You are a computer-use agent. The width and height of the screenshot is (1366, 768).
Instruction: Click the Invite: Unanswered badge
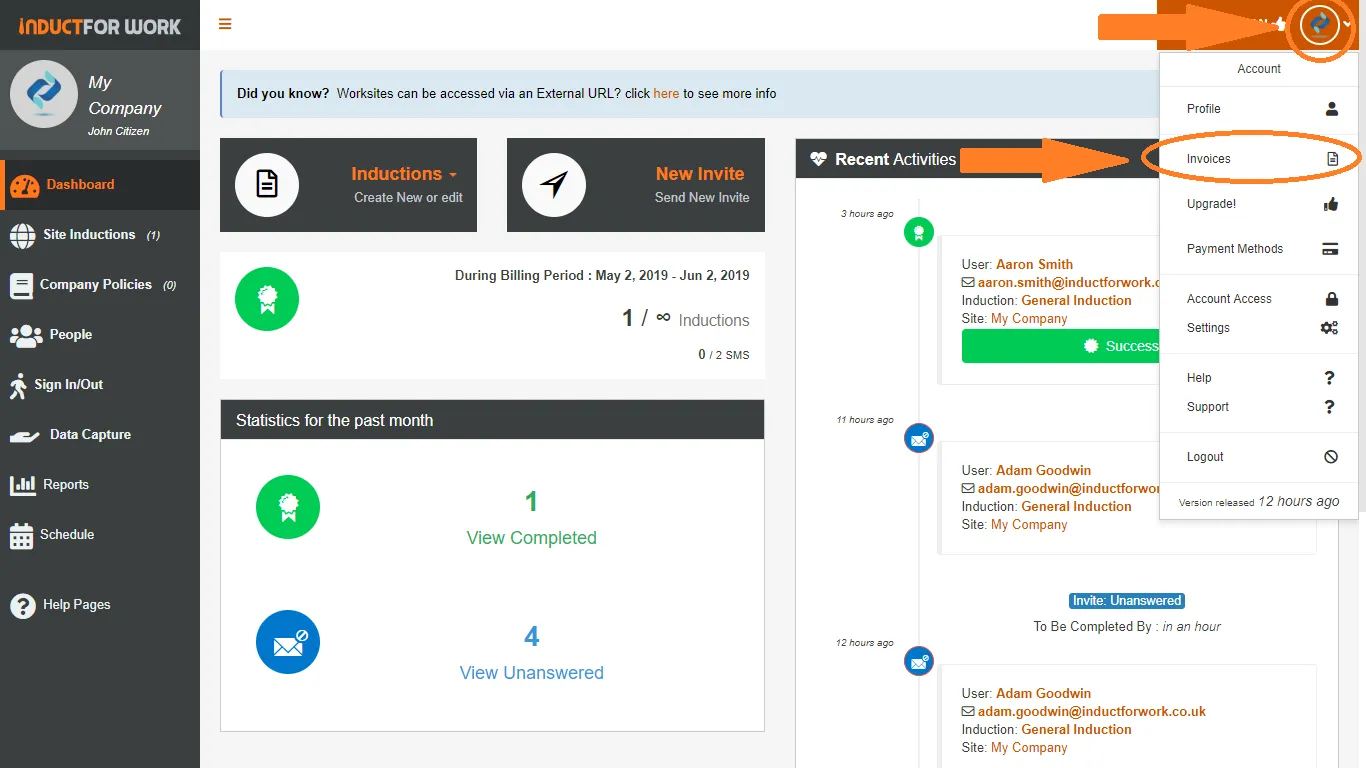(1127, 601)
